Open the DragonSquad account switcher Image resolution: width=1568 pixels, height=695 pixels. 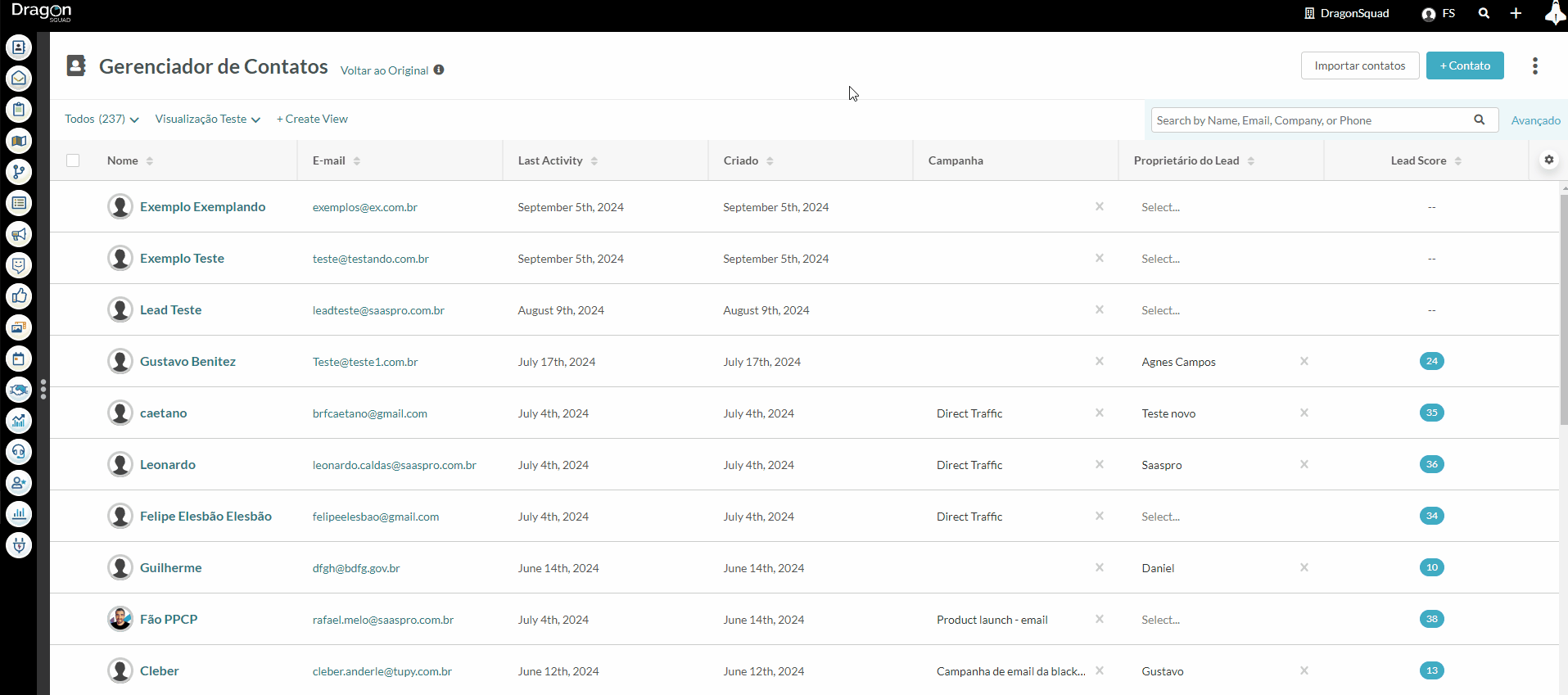(x=1347, y=13)
